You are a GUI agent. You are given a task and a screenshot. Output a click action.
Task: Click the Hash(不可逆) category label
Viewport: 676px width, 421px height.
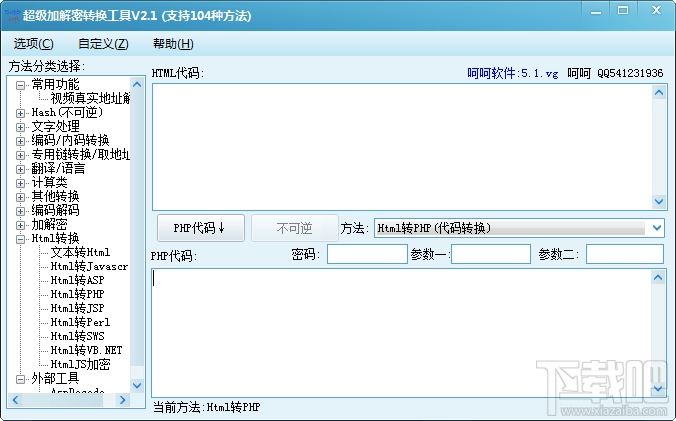(67, 112)
